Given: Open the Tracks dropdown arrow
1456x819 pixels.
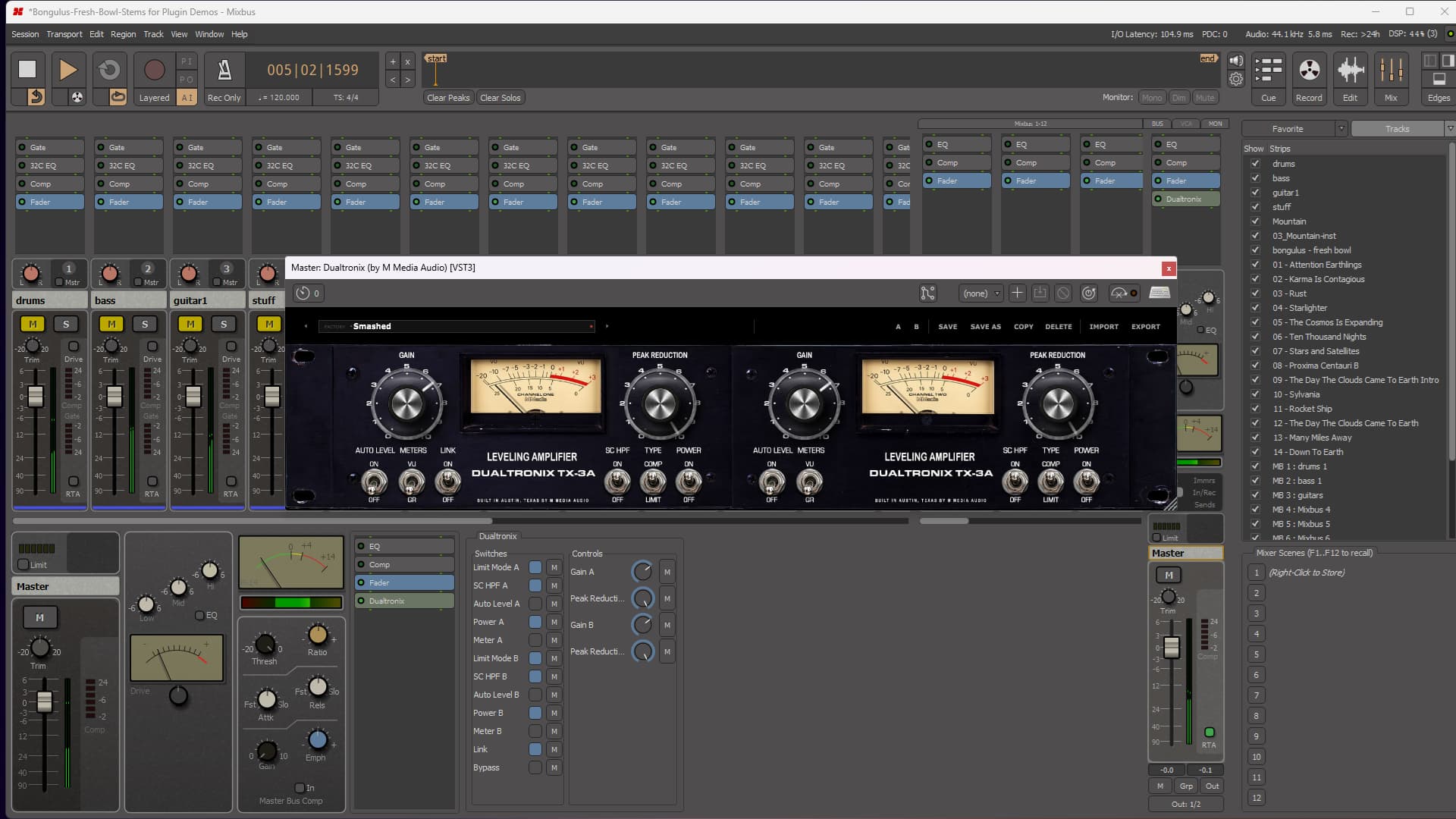Looking at the screenshot, I should click(x=1449, y=129).
